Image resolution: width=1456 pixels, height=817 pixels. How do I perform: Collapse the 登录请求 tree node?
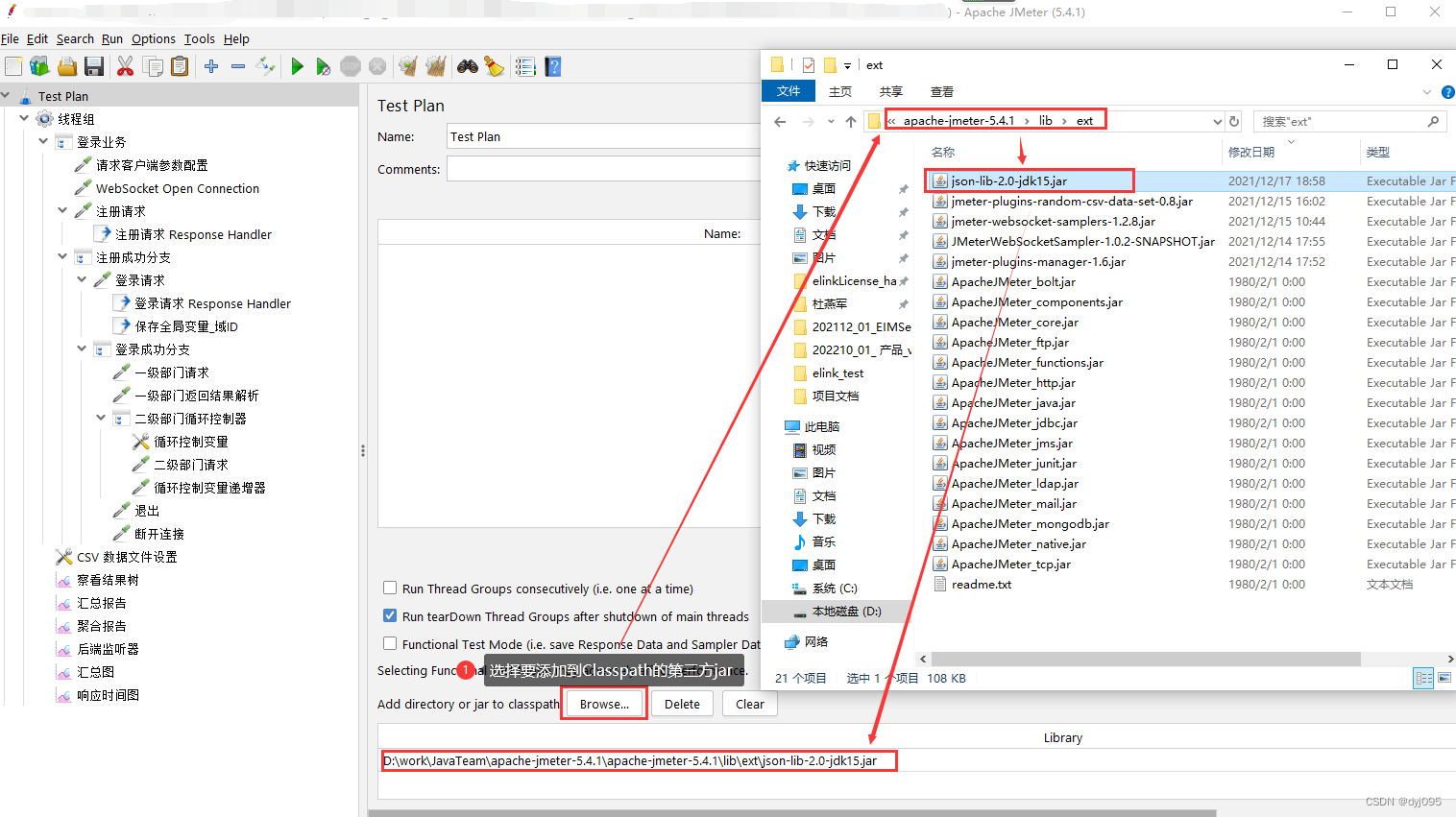pos(82,279)
